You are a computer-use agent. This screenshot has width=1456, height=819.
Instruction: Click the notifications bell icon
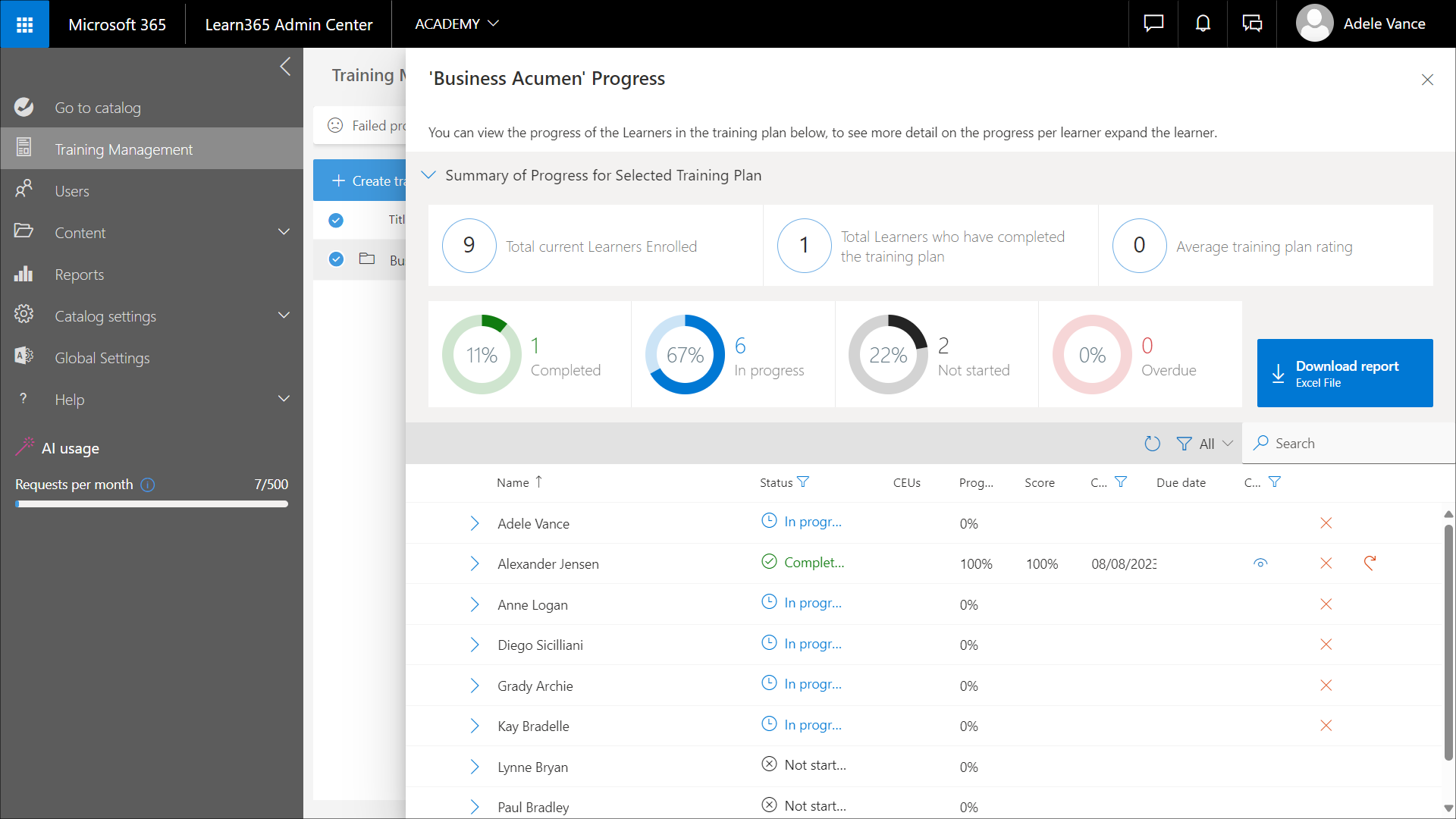pyautogui.click(x=1203, y=24)
